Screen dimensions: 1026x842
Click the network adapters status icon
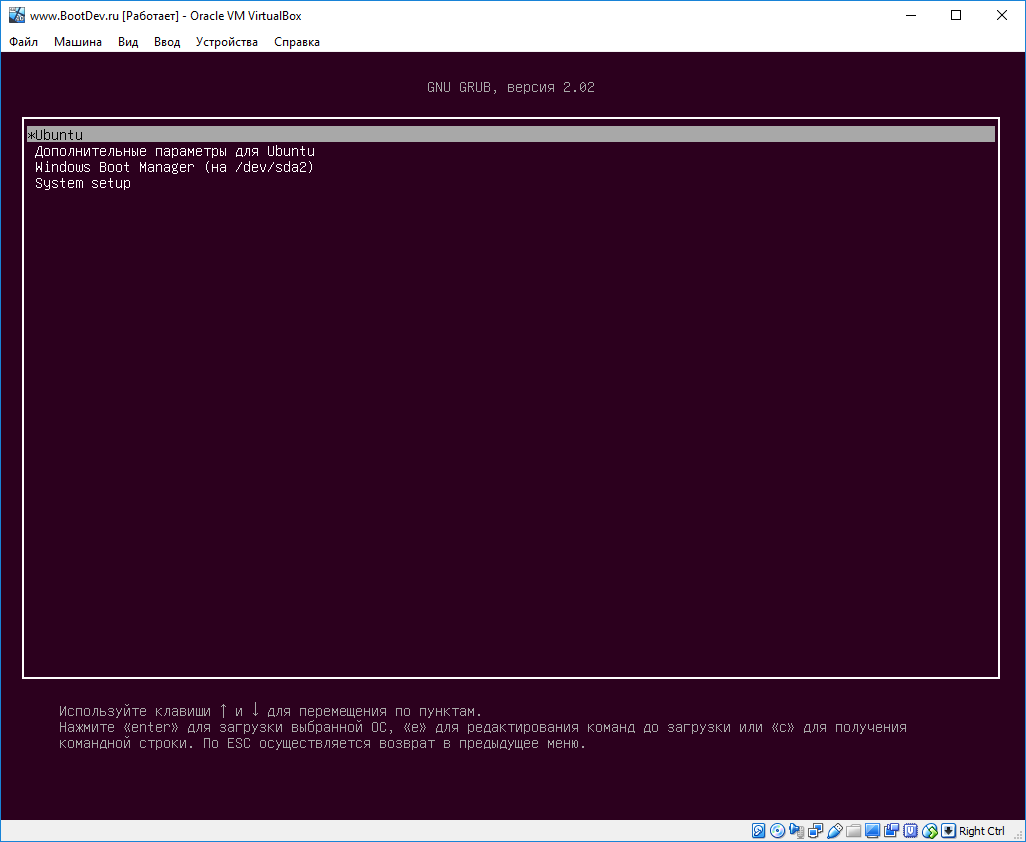coord(815,831)
